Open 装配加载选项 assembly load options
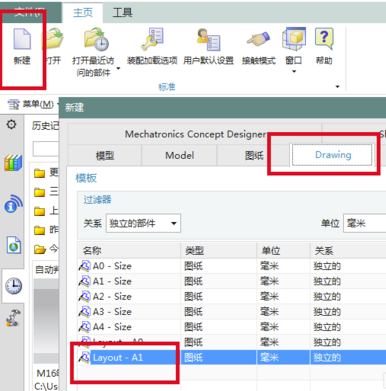Viewport: 386px width, 391px height. pos(152,39)
